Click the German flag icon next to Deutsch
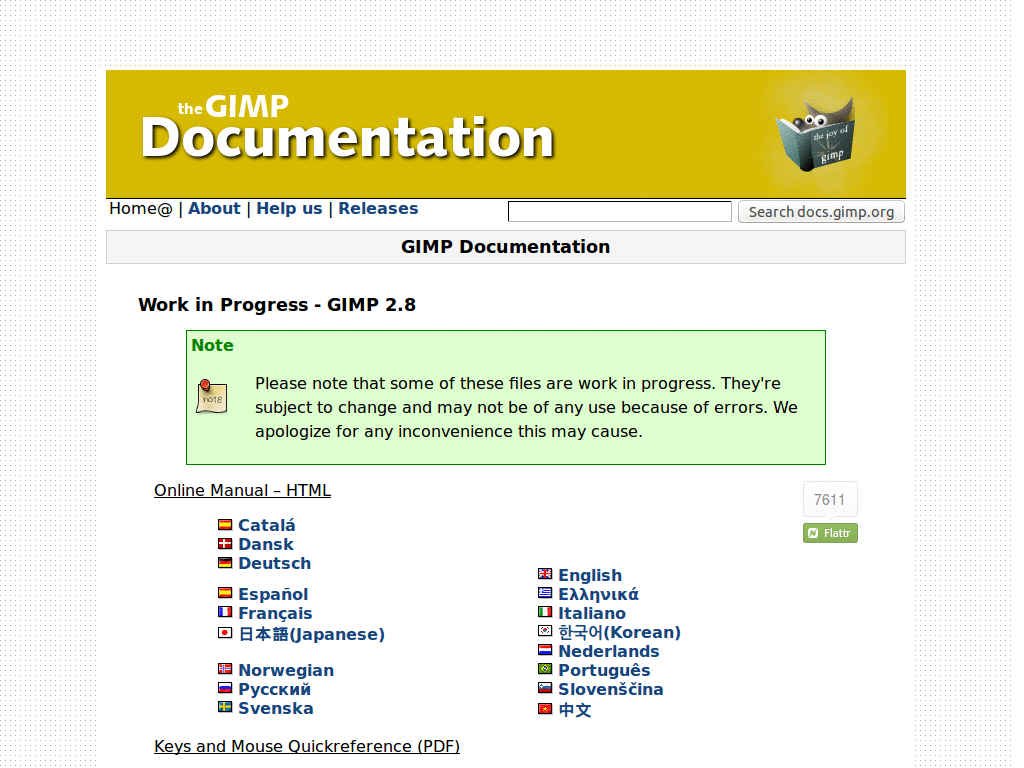Viewport: 1024px width, 768px height. [x=225, y=562]
